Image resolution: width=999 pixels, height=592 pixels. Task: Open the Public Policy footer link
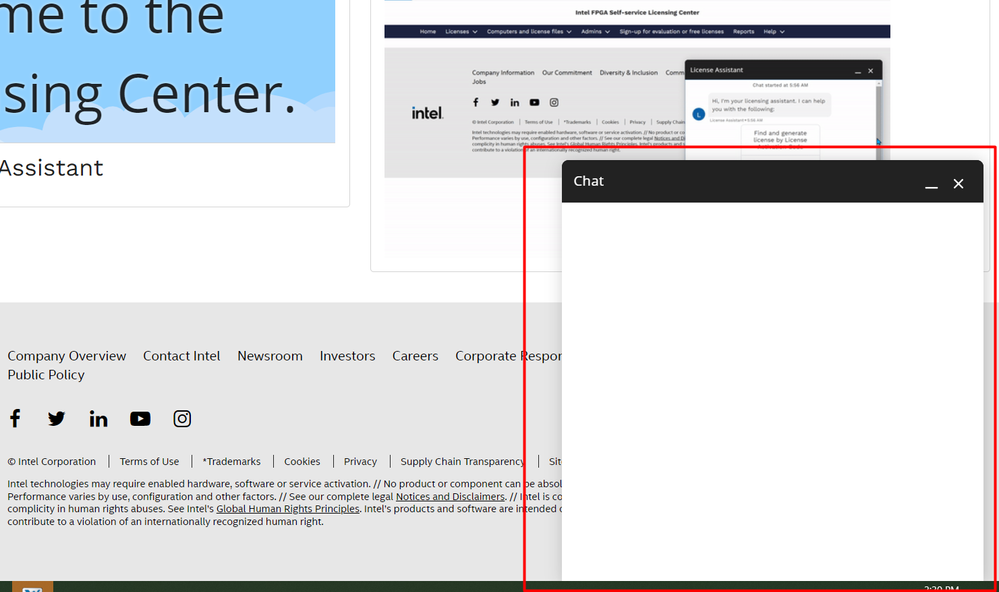[x=46, y=375]
